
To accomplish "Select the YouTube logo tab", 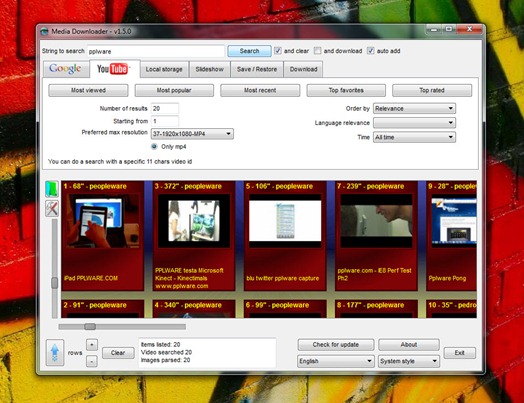I will 114,69.
